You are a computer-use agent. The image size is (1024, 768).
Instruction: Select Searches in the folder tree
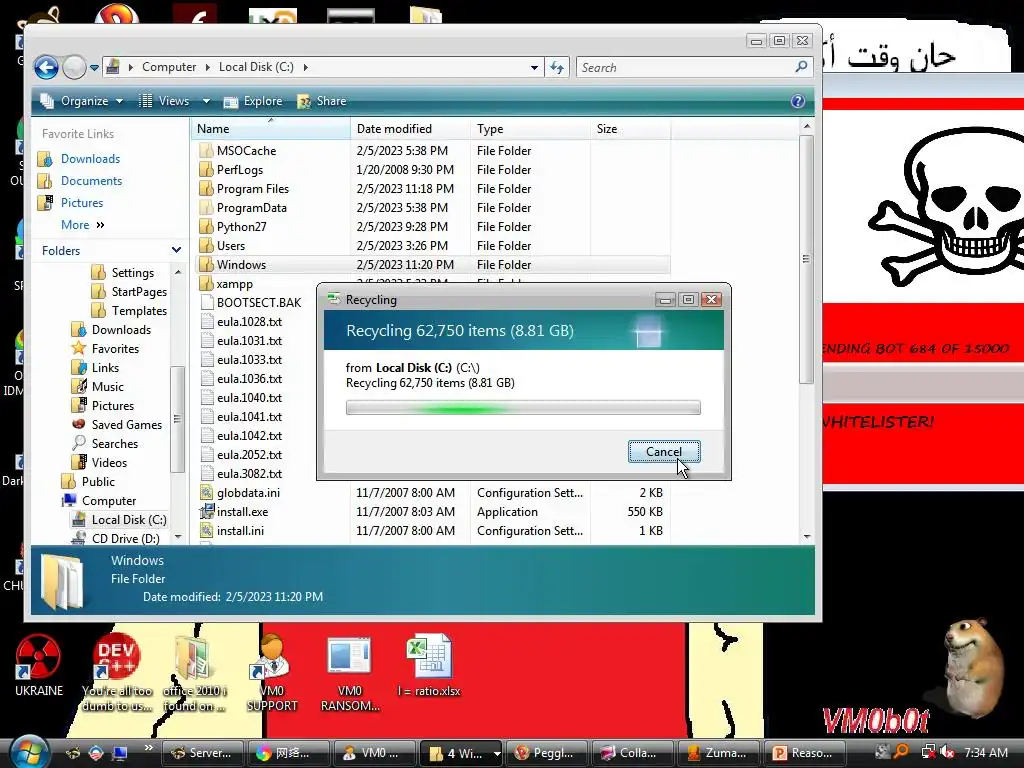point(114,443)
